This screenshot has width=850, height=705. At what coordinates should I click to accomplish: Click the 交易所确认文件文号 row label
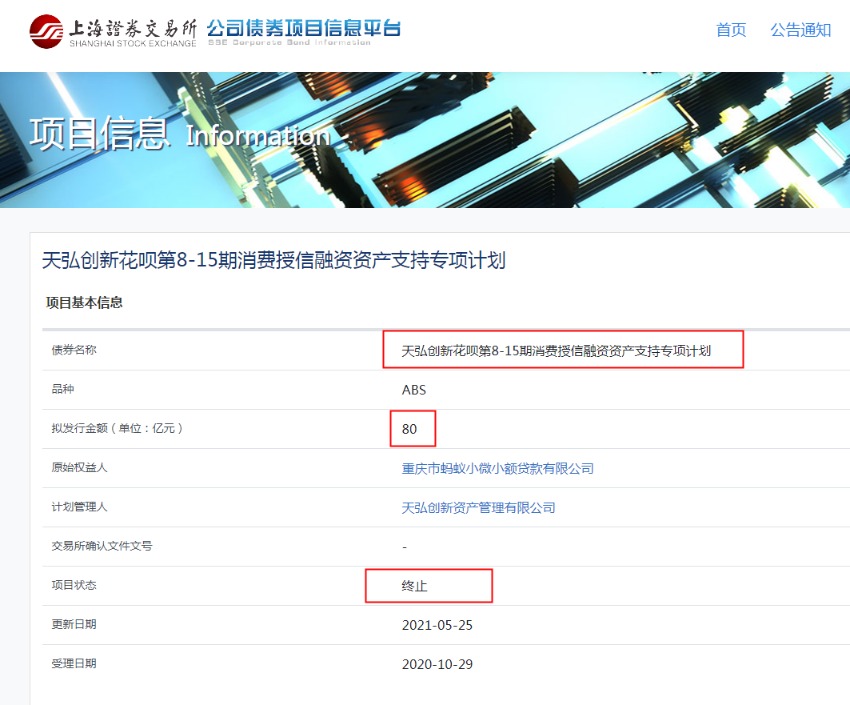tap(101, 546)
